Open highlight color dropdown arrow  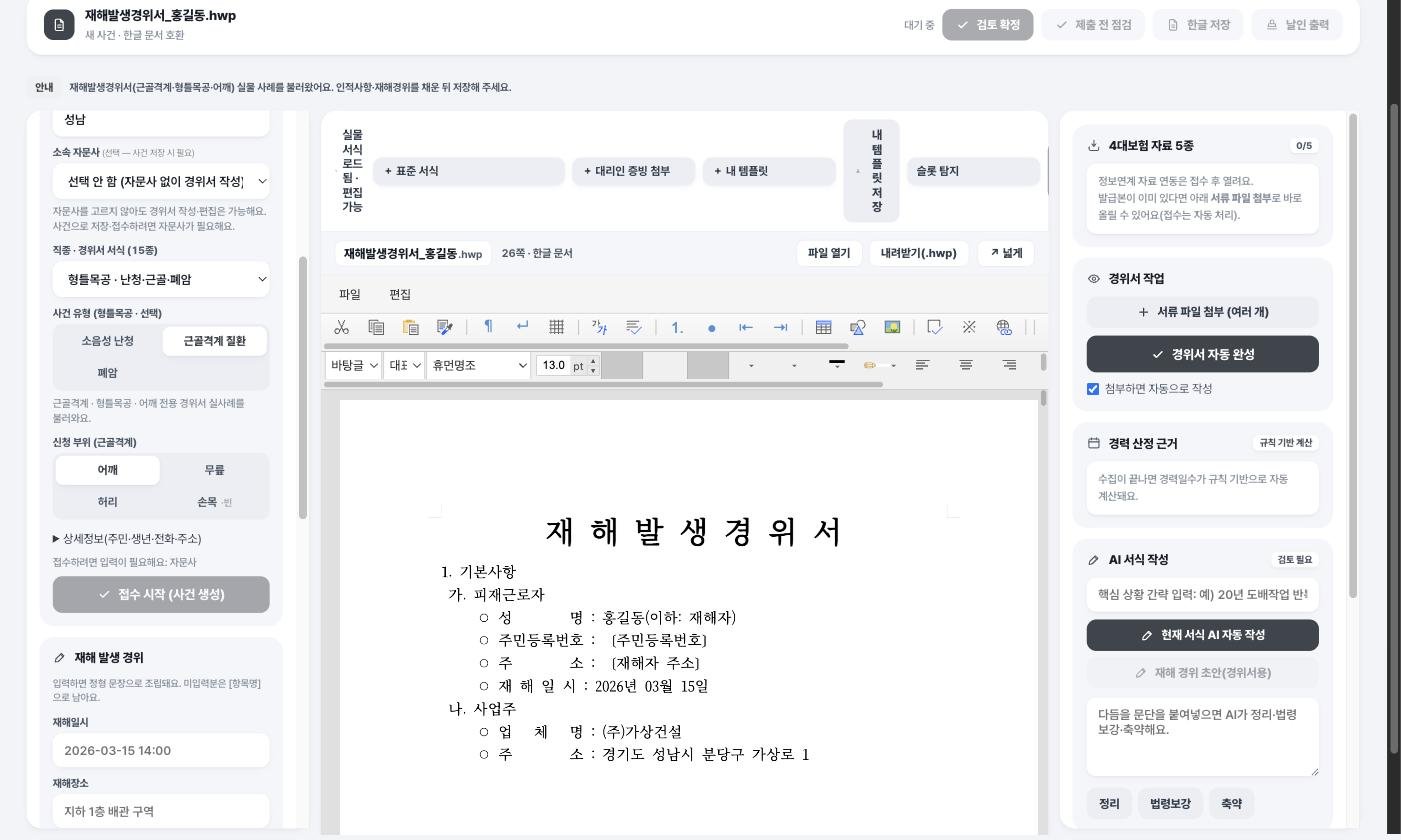pyautogui.click(x=893, y=366)
